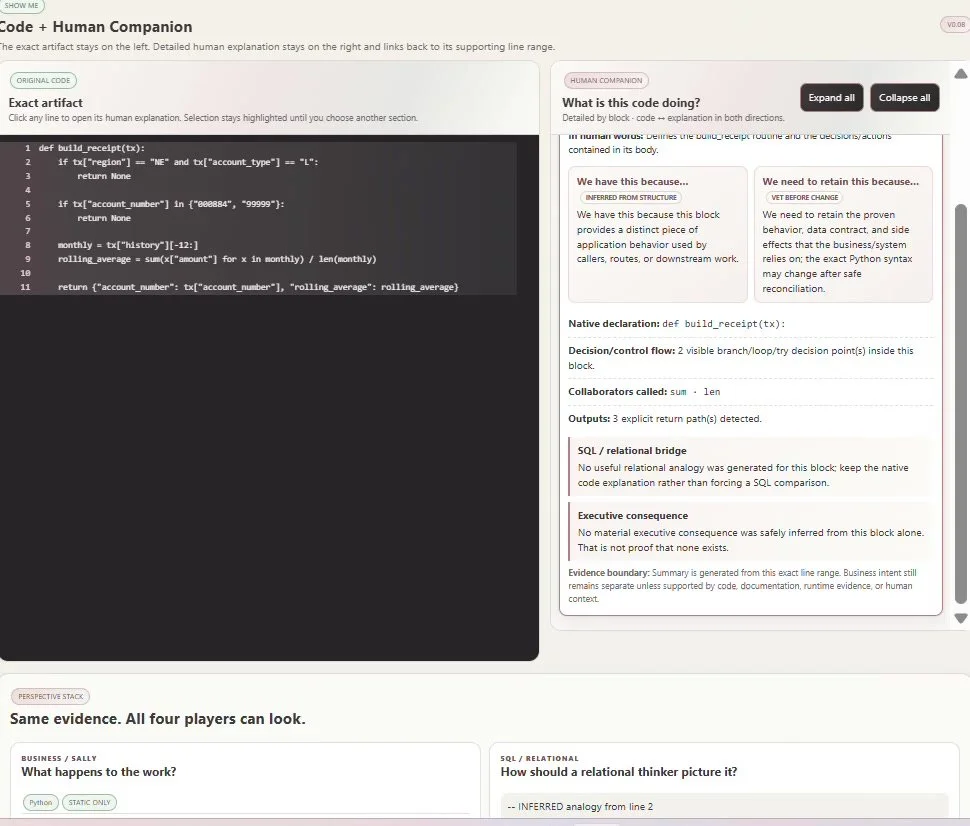This screenshot has width=970, height=826.
Task: Click the Python tag
Action: pyautogui.click(x=41, y=802)
